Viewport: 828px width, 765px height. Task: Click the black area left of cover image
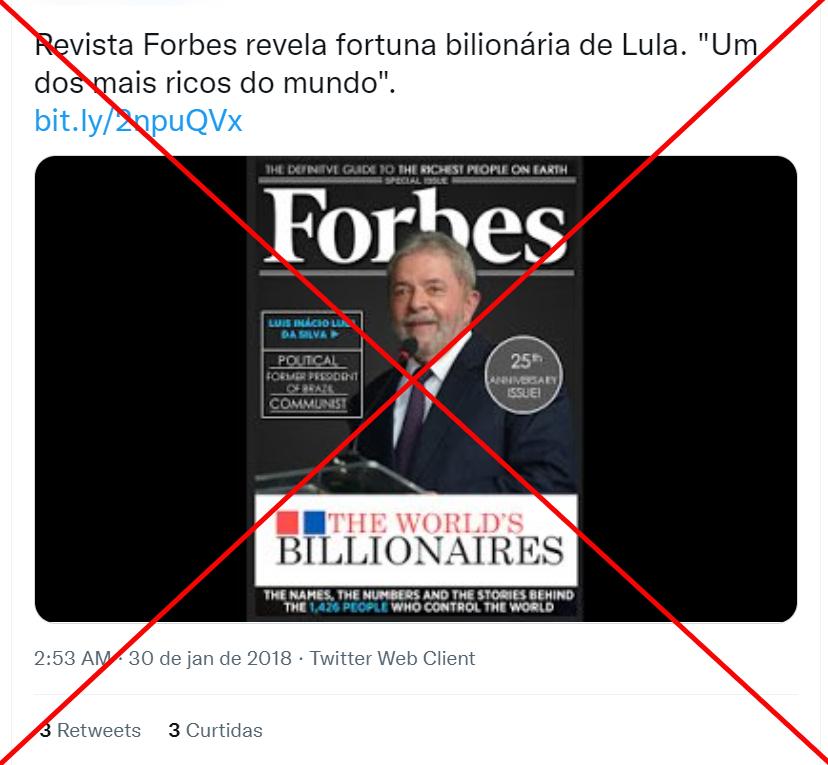pyautogui.click(x=141, y=389)
